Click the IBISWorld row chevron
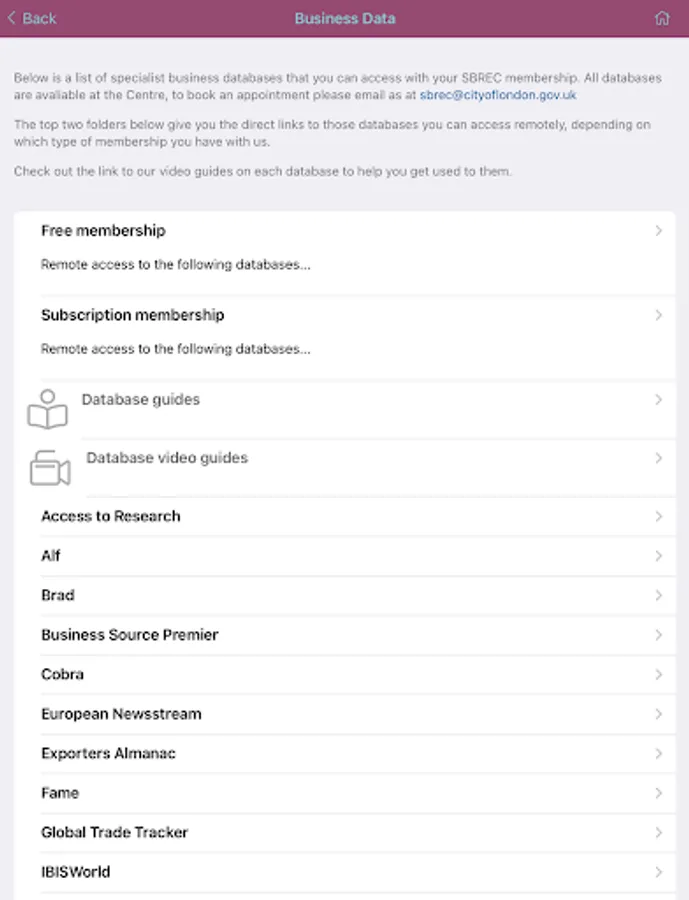This screenshot has width=689, height=900. [658, 872]
